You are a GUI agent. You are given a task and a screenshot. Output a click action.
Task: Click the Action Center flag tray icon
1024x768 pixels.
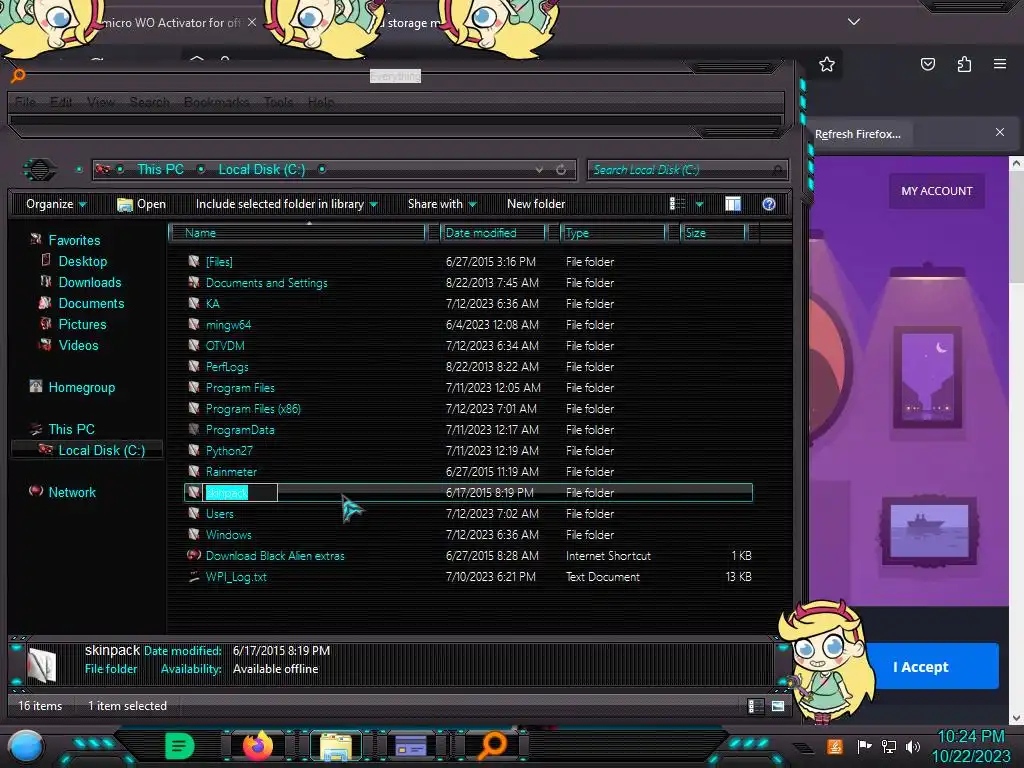point(864,746)
